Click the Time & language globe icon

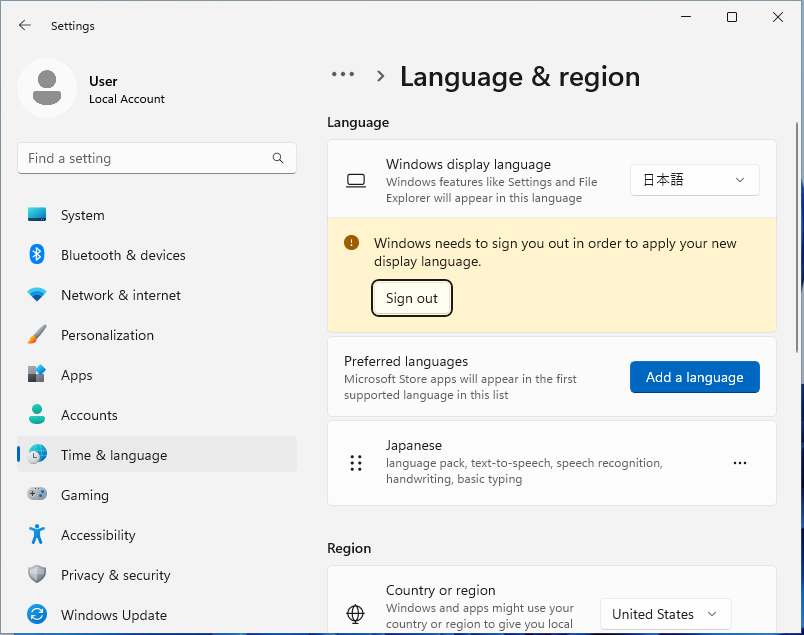click(37, 454)
